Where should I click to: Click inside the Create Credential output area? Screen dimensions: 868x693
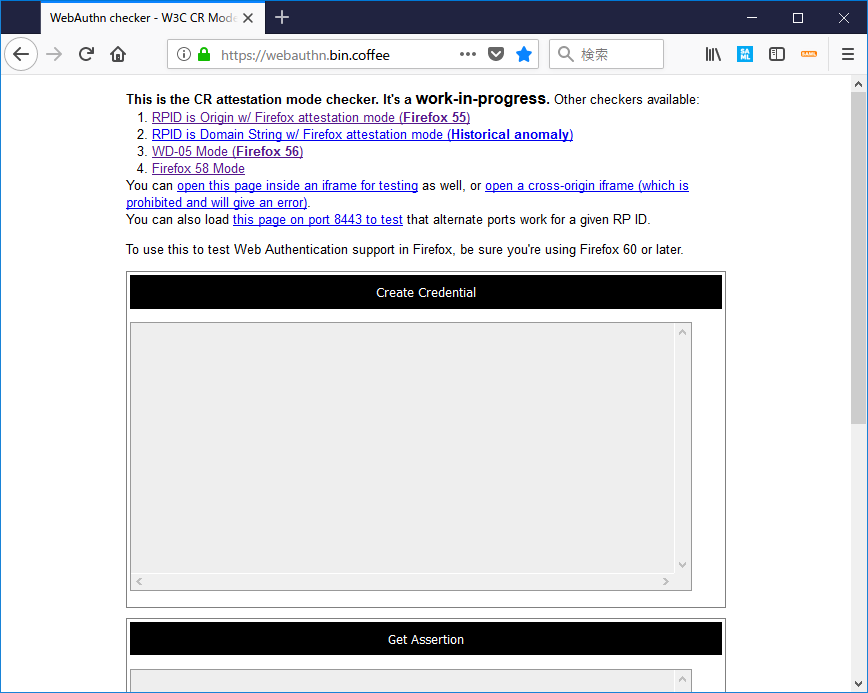tap(402, 448)
